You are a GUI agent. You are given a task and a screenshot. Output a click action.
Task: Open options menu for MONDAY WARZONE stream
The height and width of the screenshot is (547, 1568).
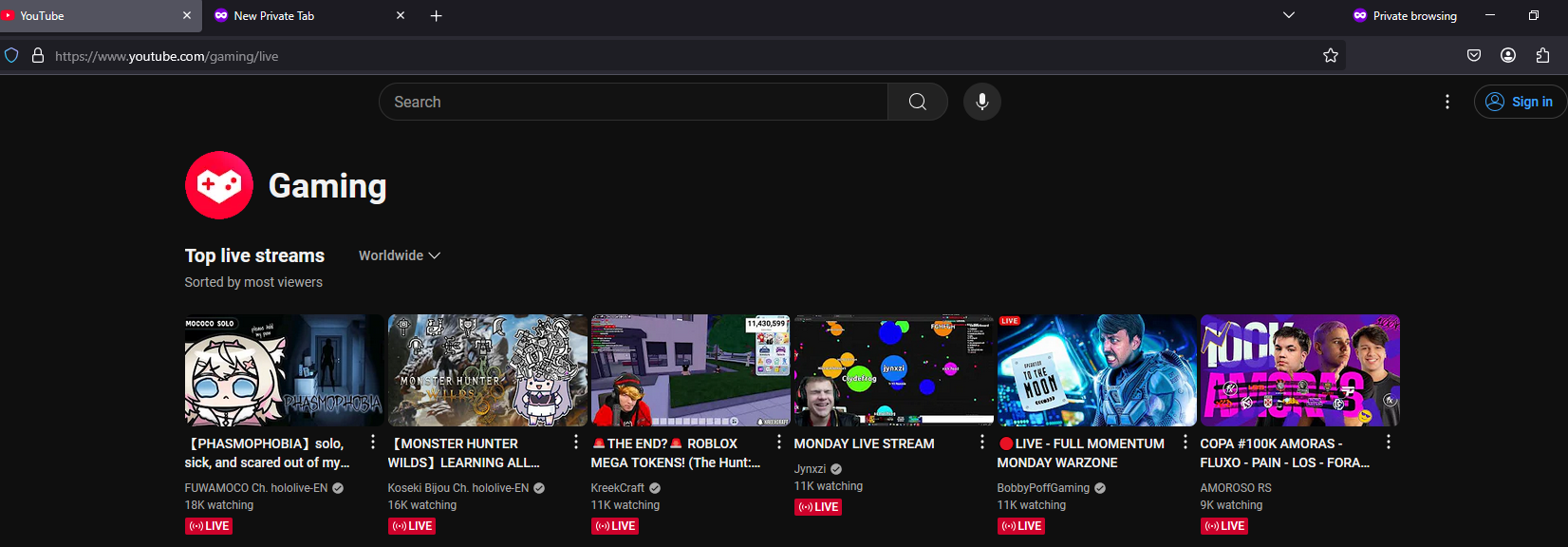[x=1185, y=442]
